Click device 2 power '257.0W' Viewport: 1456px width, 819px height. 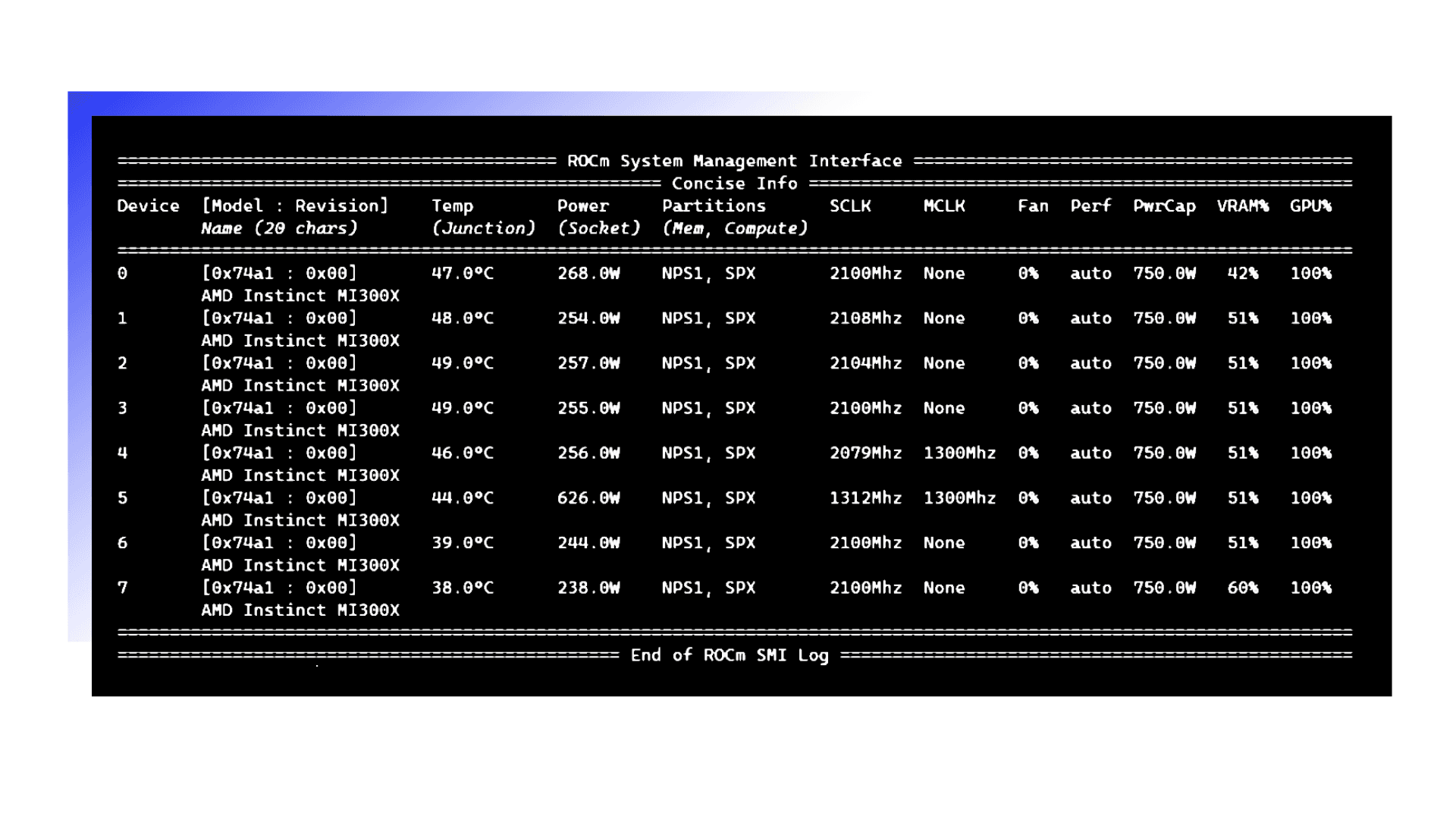pyautogui.click(x=588, y=362)
